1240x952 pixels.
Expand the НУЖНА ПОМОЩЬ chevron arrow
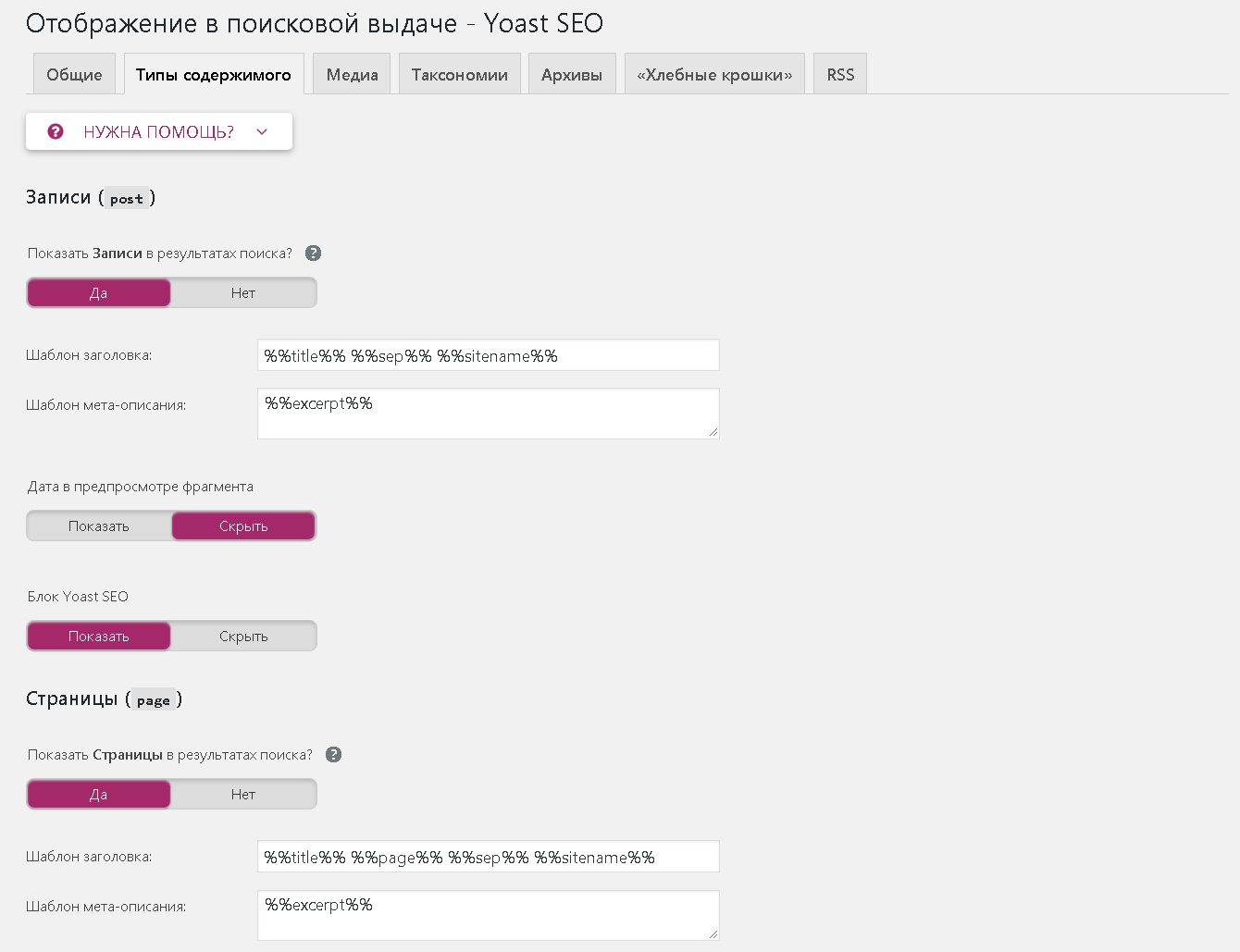click(x=262, y=131)
